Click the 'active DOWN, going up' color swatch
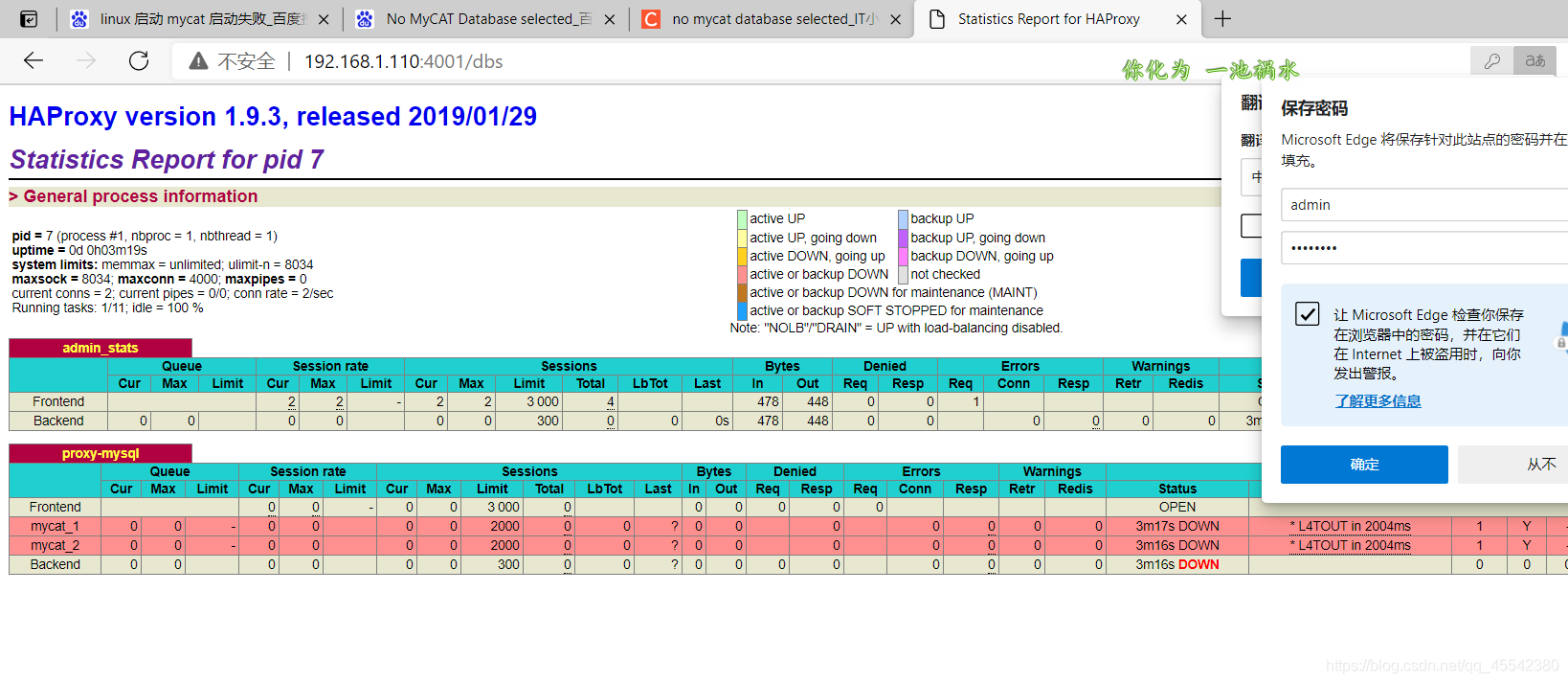This screenshot has width=1568, height=683. tap(742, 256)
